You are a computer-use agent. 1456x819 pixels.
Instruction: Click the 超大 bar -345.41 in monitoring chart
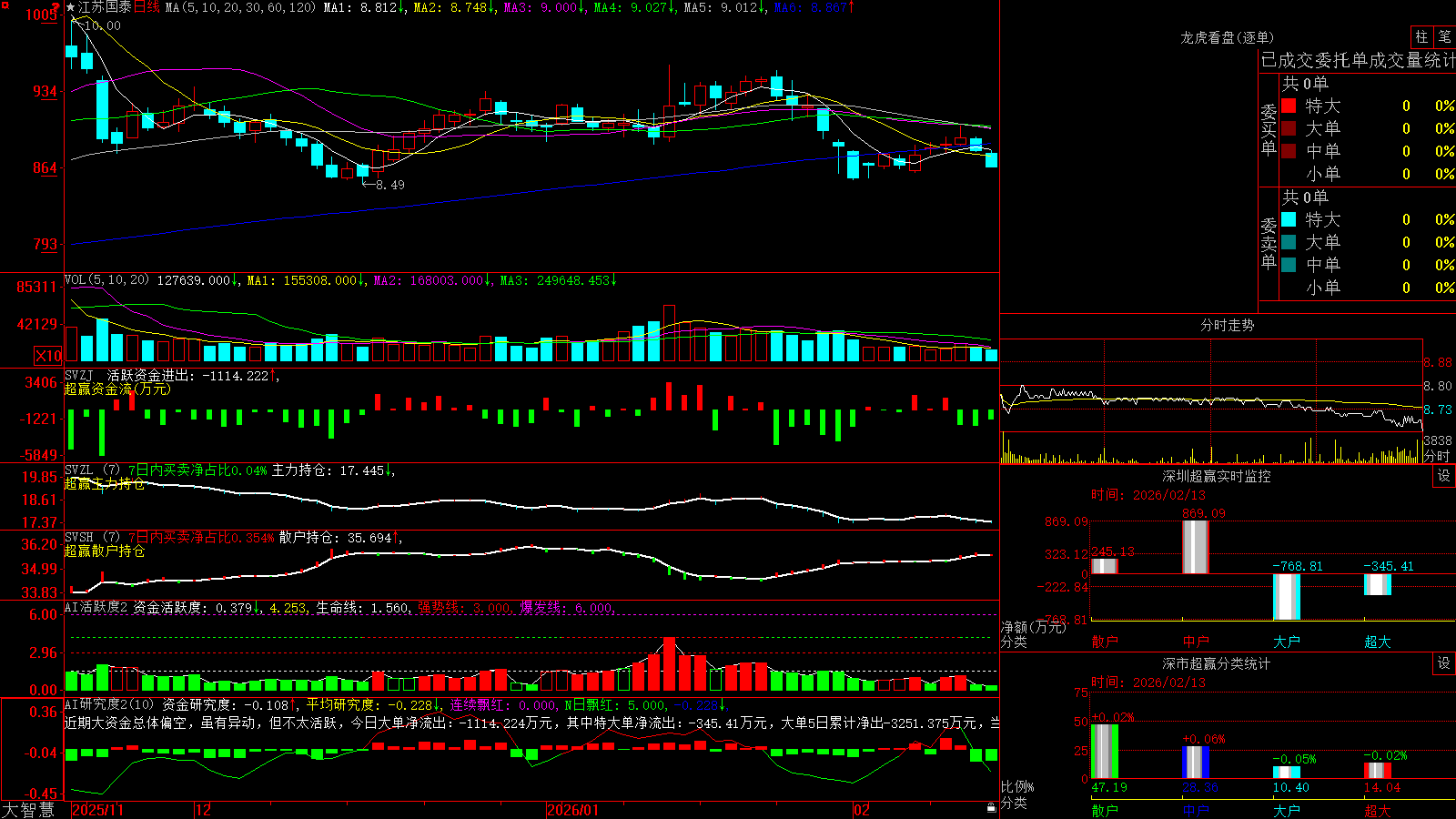[x=1378, y=584]
